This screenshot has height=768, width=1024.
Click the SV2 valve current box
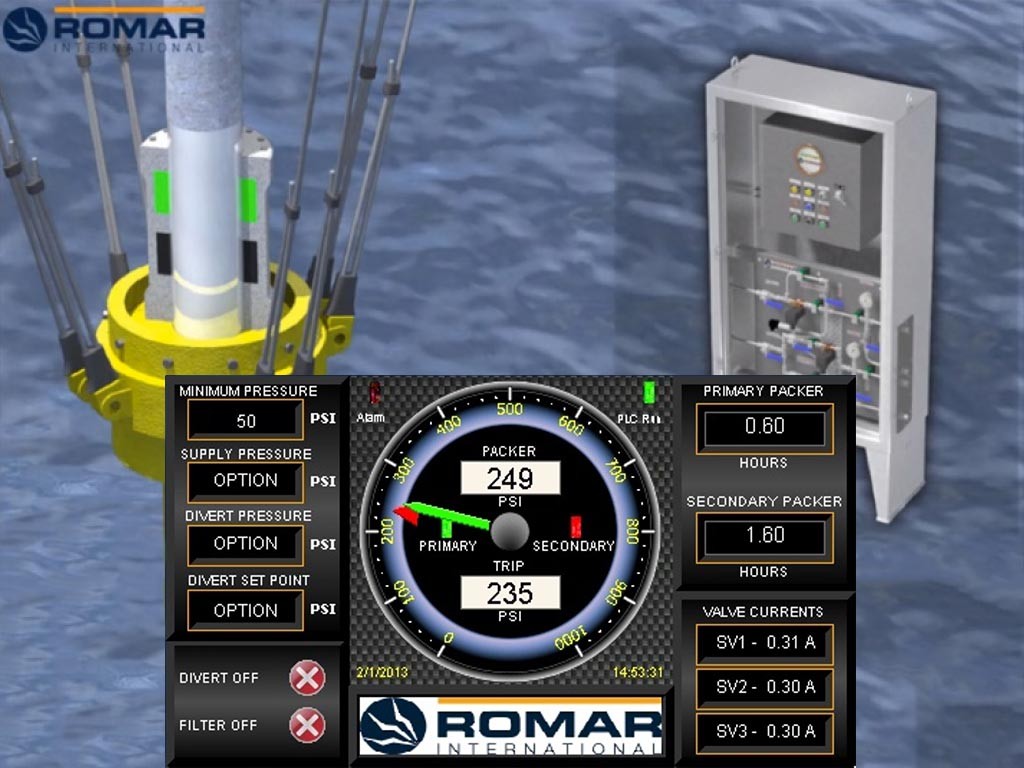point(765,687)
